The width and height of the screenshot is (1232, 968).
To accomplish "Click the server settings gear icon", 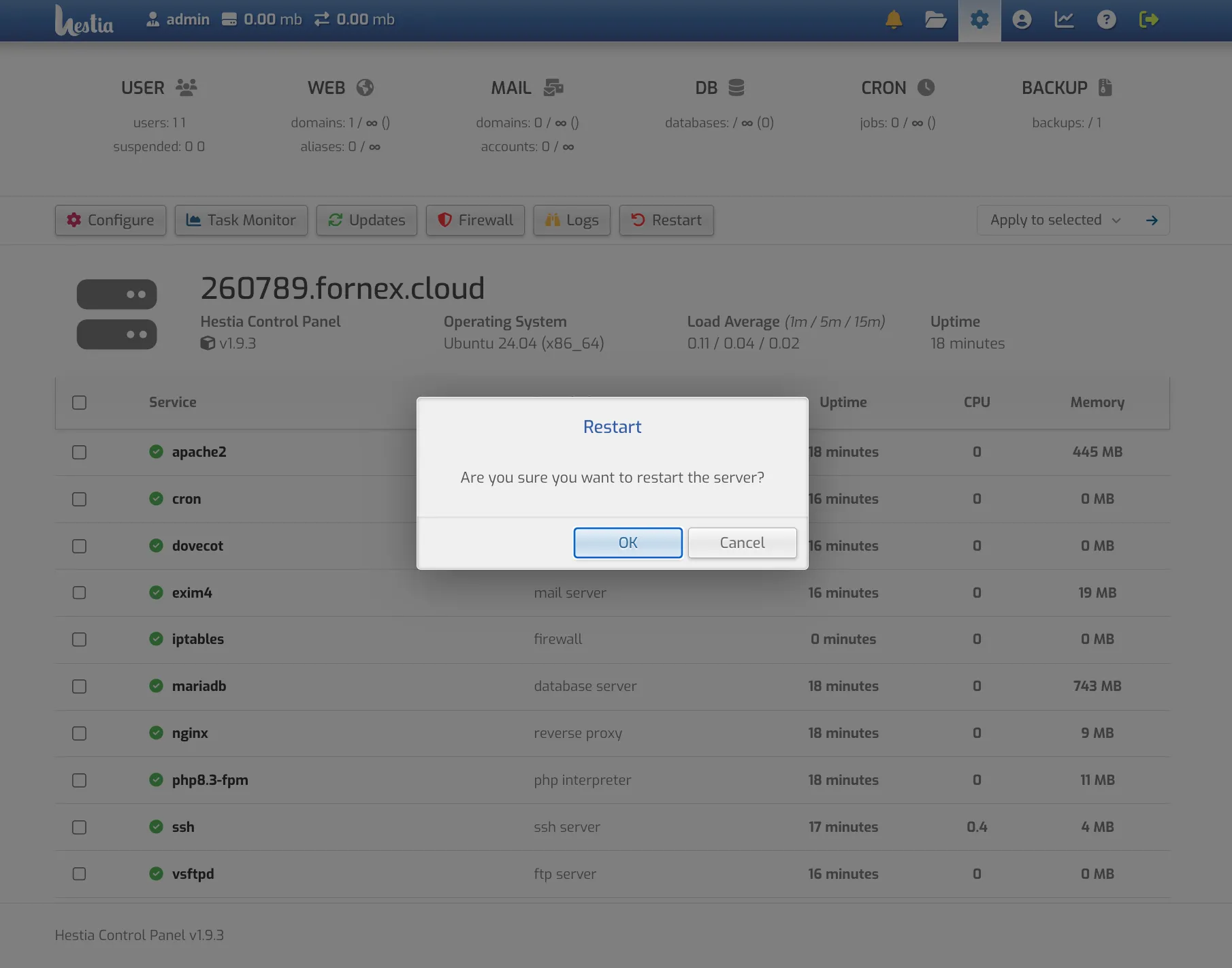I will (979, 20).
